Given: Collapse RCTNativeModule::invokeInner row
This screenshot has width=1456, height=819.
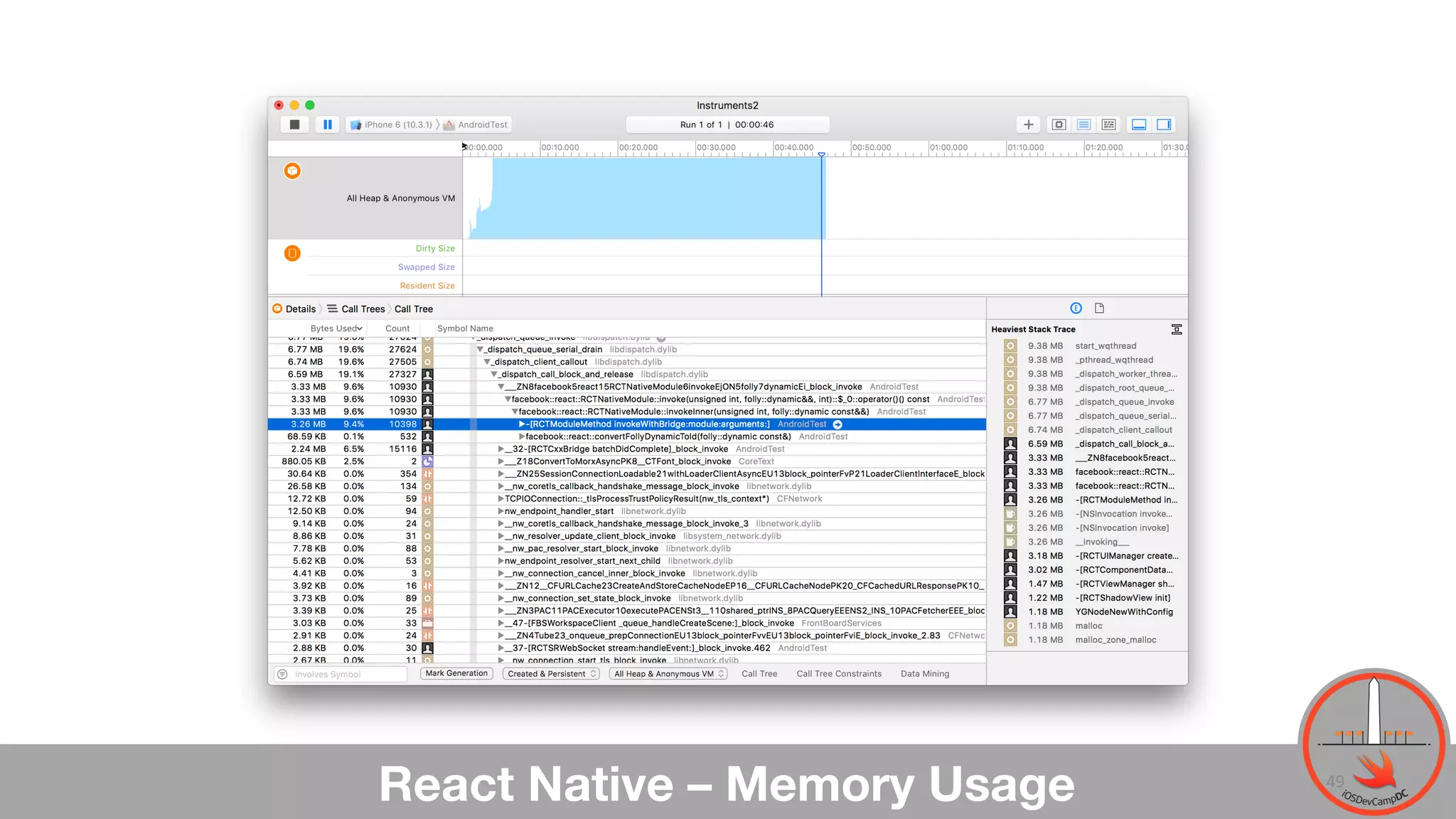Looking at the screenshot, I should click(x=515, y=412).
